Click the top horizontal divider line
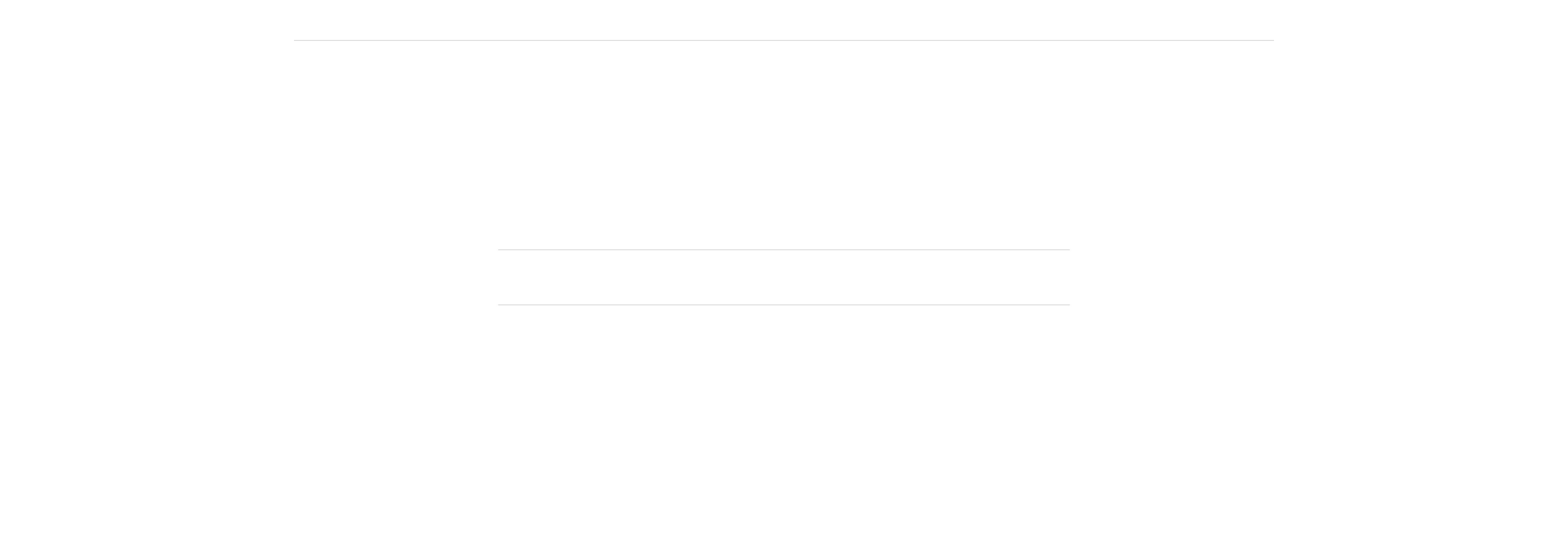Image resolution: width=1568 pixels, height=551 pixels. click(784, 40)
